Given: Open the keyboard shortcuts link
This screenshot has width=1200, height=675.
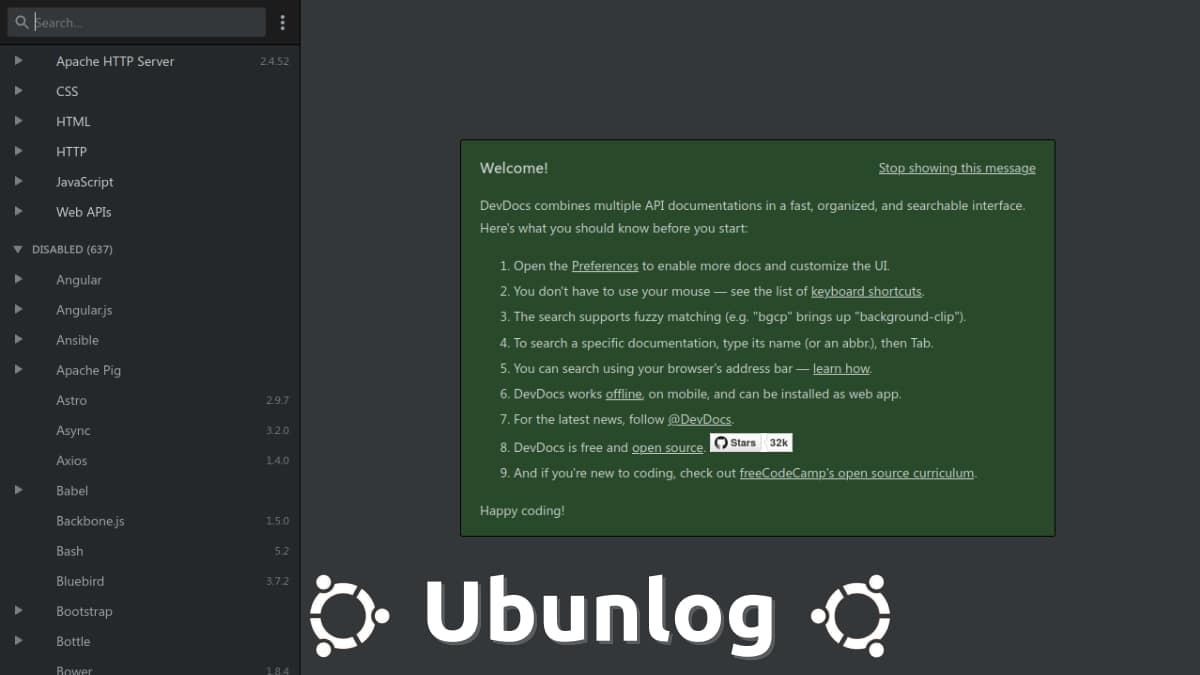Looking at the screenshot, I should tap(866, 292).
